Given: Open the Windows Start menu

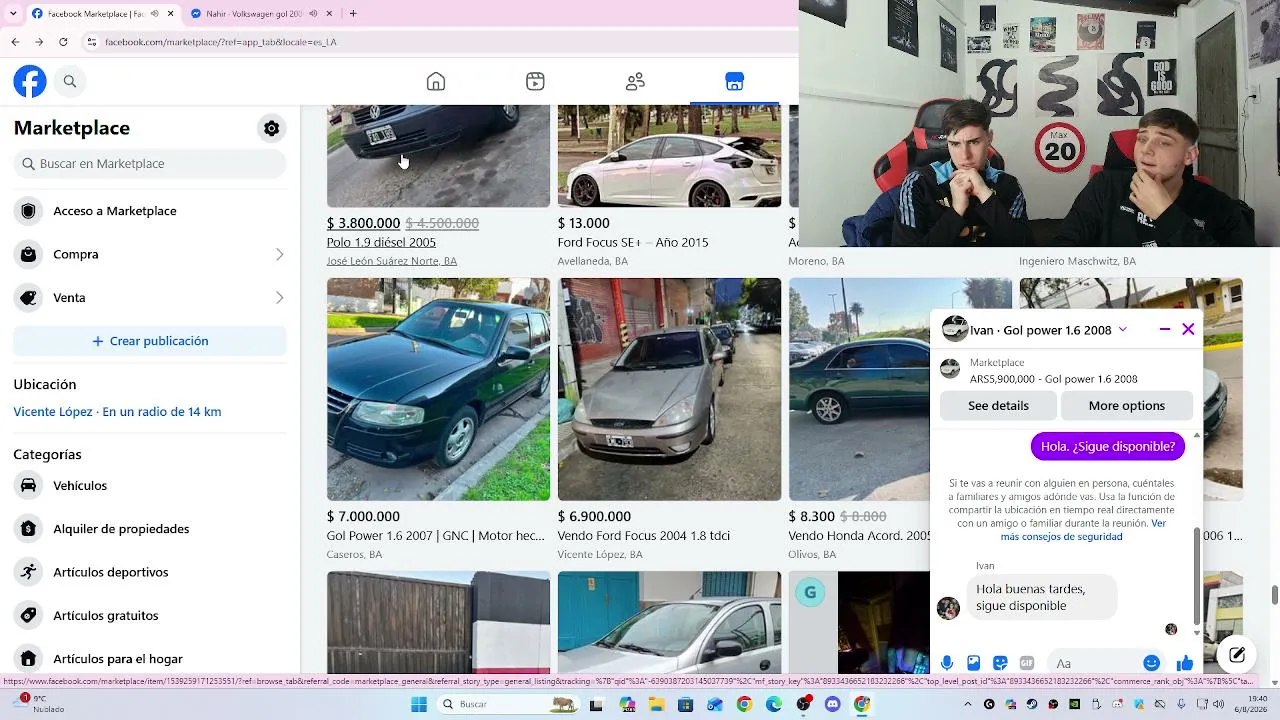Looking at the screenshot, I should tap(419, 705).
